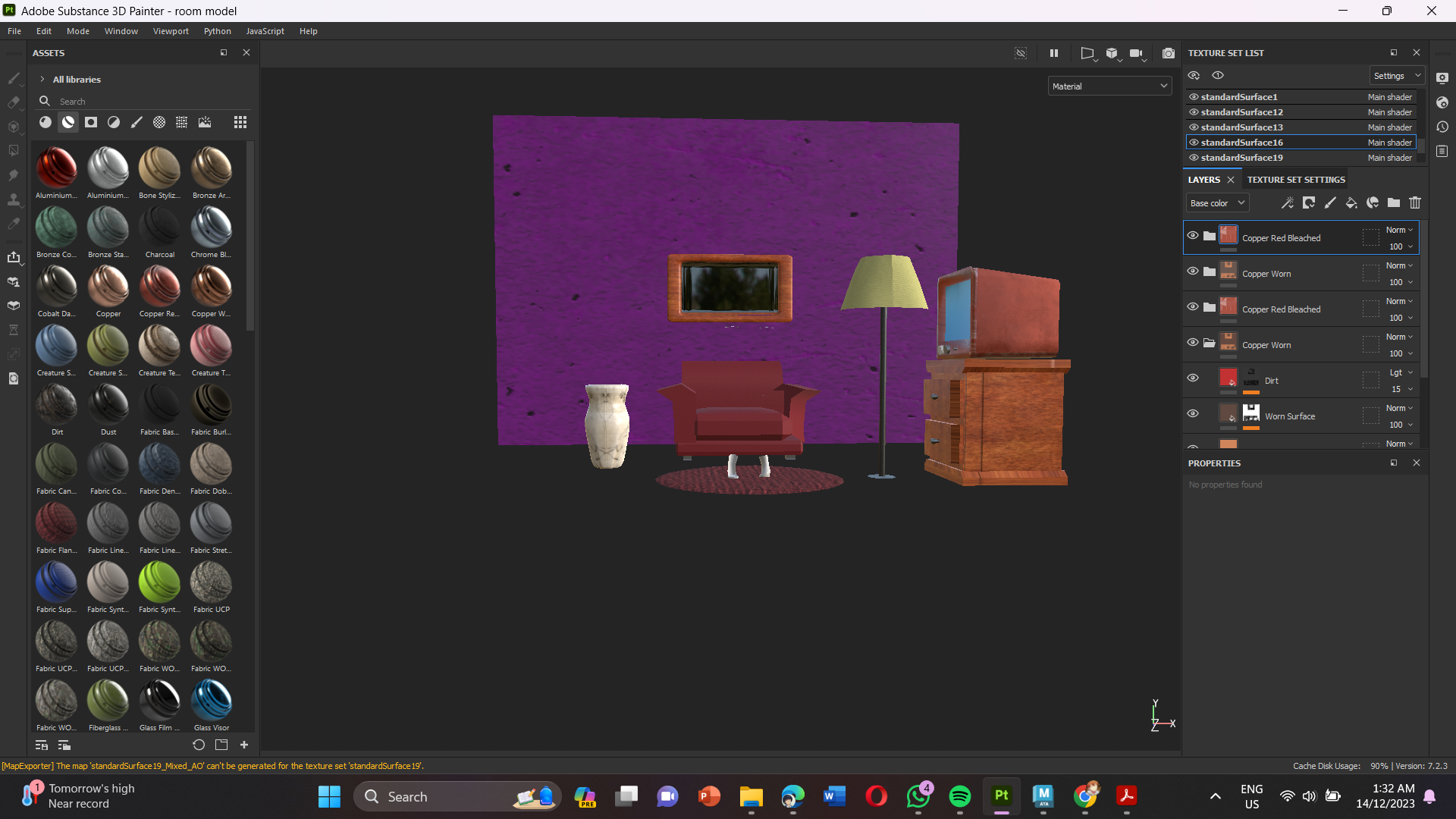
Task: Open the Python menu
Action: 217,31
